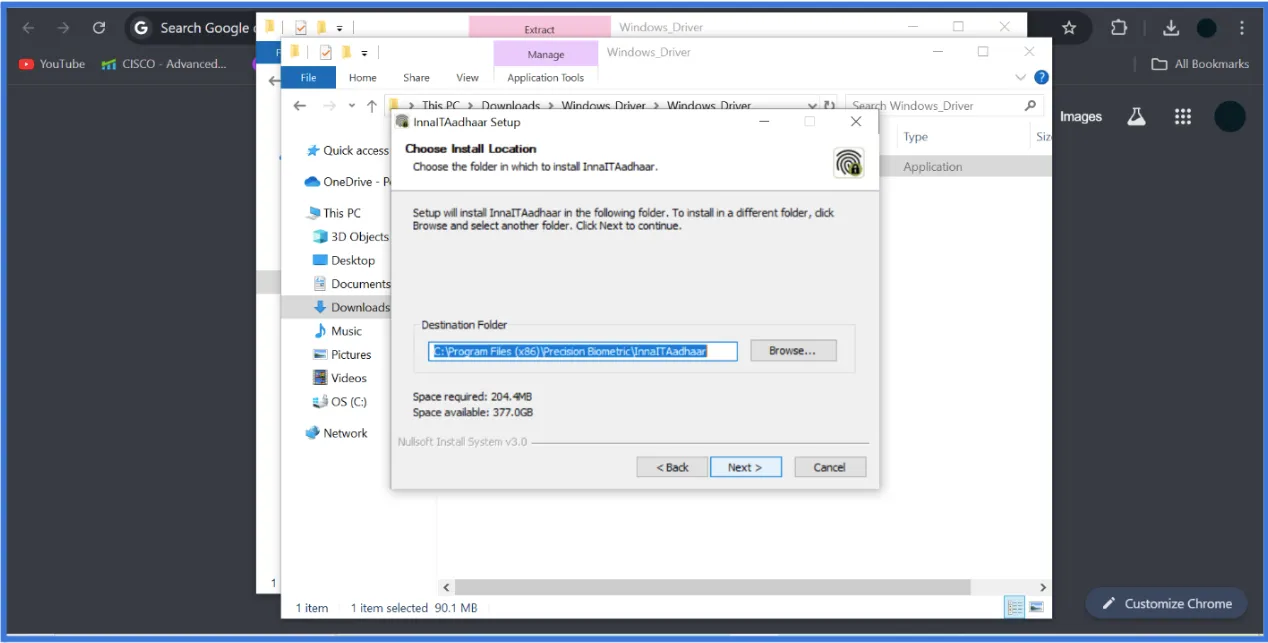Image resolution: width=1268 pixels, height=643 pixels.
Task: Open the CISCO - Advanced bookmark
Action: tap(164, 64)
